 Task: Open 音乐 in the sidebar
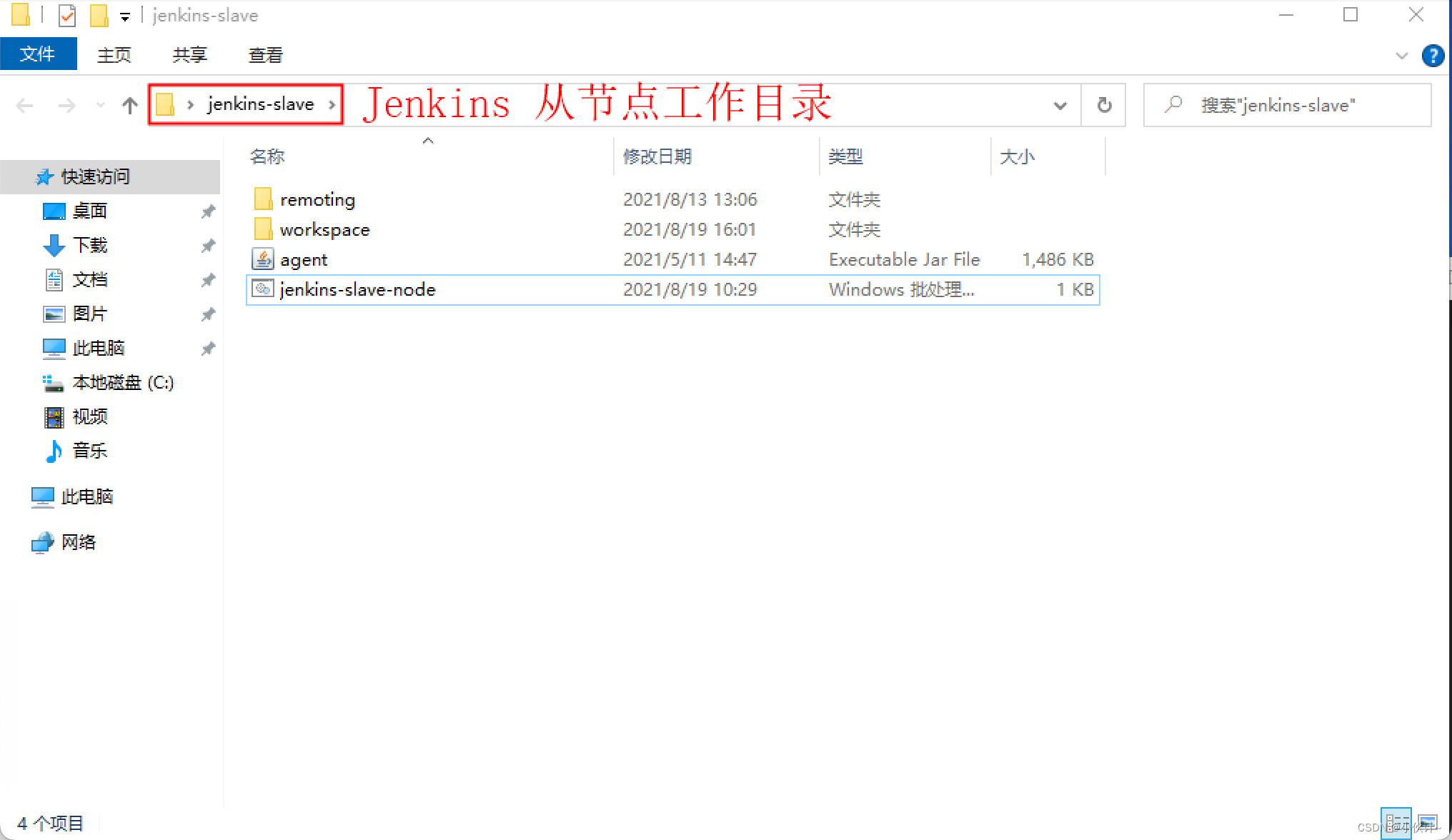(90, 451)
